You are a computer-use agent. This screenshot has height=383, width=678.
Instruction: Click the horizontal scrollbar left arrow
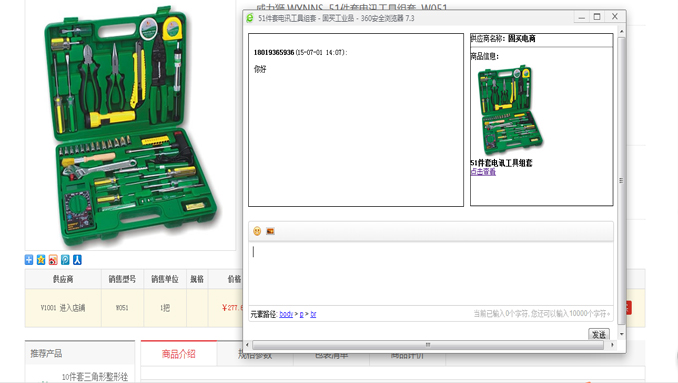point(247,345)
